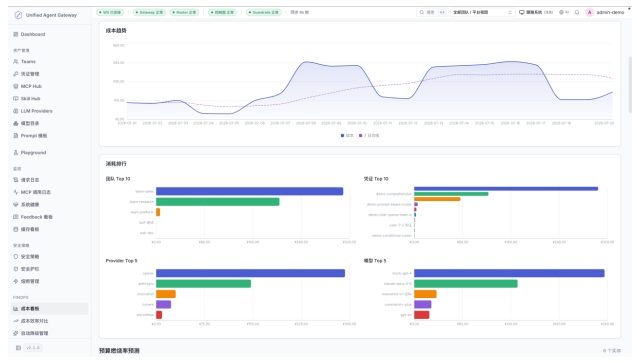The height and width of the screenshot is (363, 637).
Task: Click the MCP 调用日志 activity icon
Action: tap(16, 192)
